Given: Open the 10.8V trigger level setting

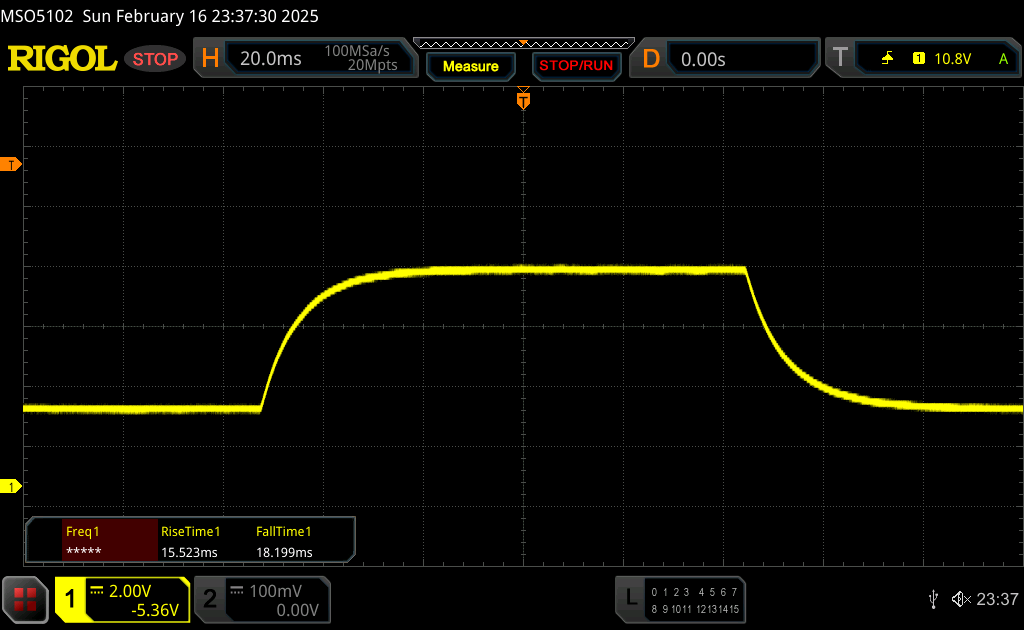Looking at the screenshot, I should 952,59.
